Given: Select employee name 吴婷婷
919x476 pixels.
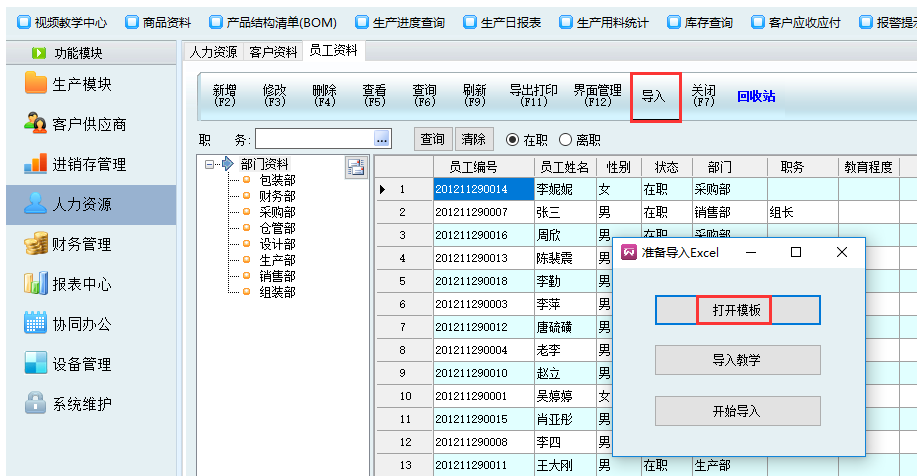Looking at the screenshot, I should click(565, 396).
